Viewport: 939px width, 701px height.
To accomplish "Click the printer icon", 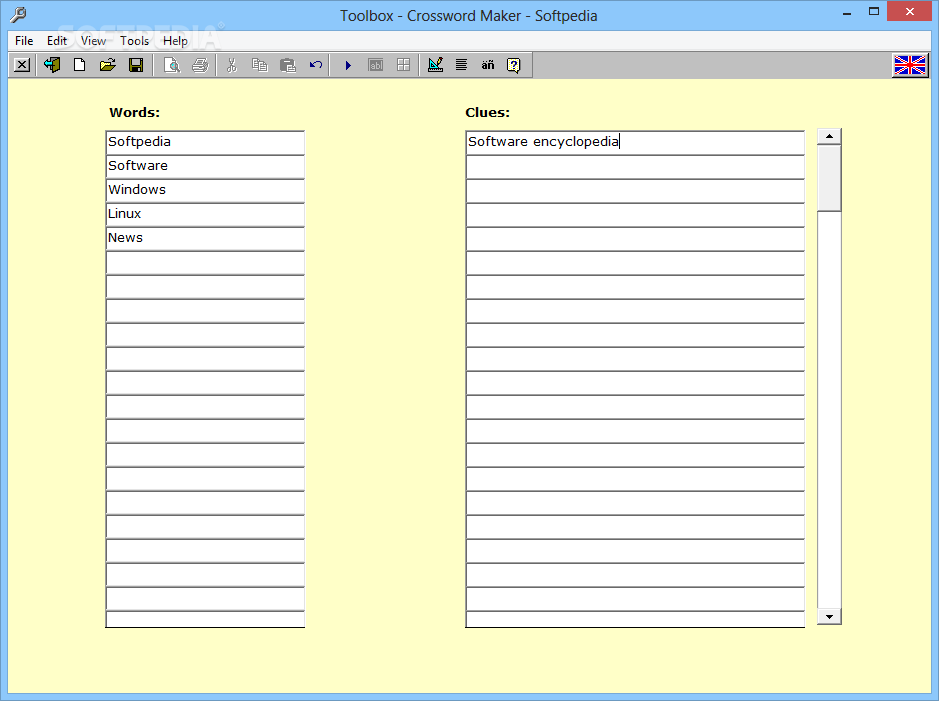I will [200, 65].
